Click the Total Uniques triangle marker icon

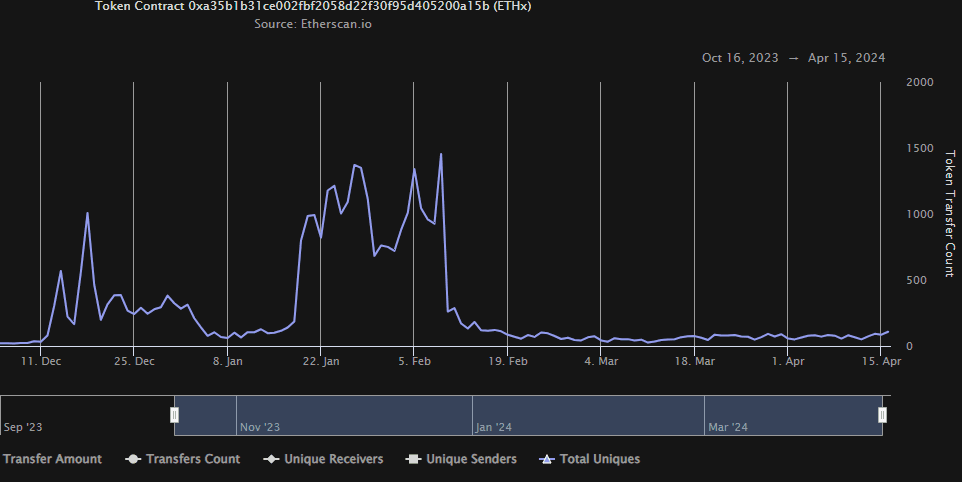546,460
